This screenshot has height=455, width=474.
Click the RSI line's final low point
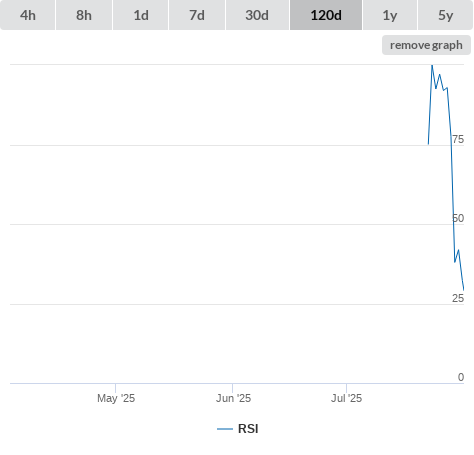tap(464, 290)
